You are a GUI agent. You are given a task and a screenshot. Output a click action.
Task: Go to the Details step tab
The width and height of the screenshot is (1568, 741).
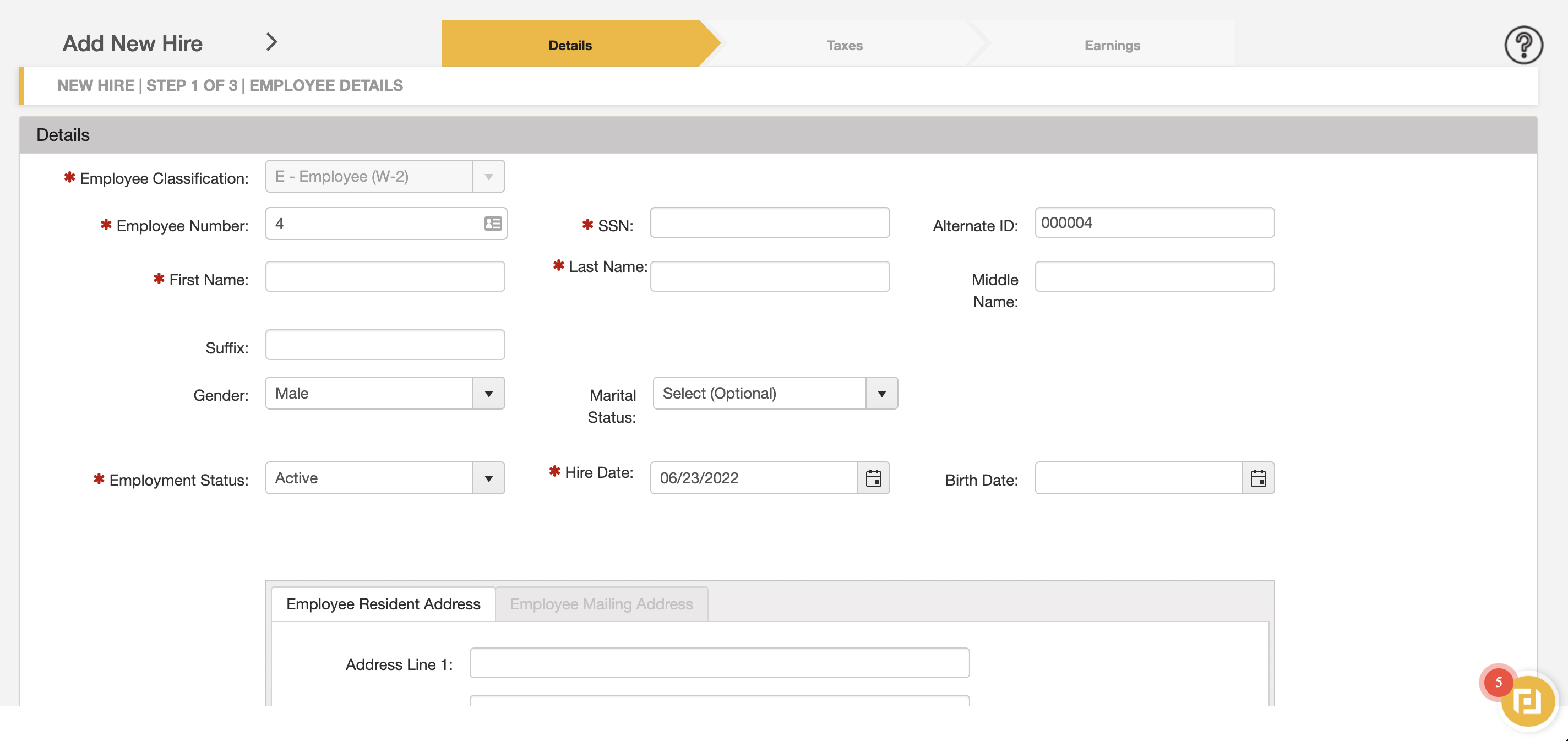click(x=570, y=45)
